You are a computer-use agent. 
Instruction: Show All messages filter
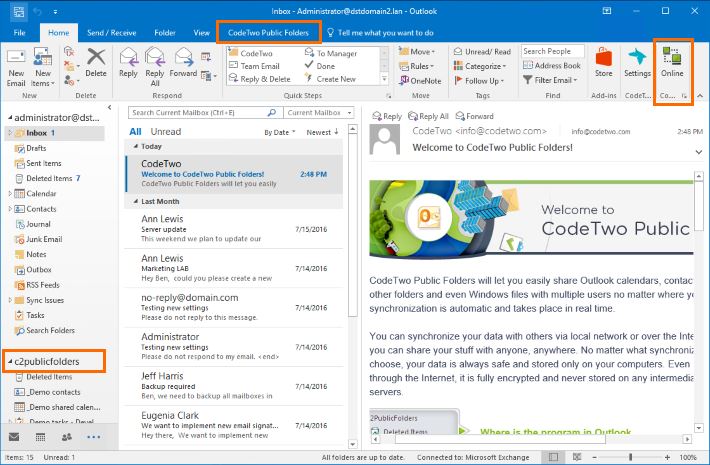[x=135, y=132]
